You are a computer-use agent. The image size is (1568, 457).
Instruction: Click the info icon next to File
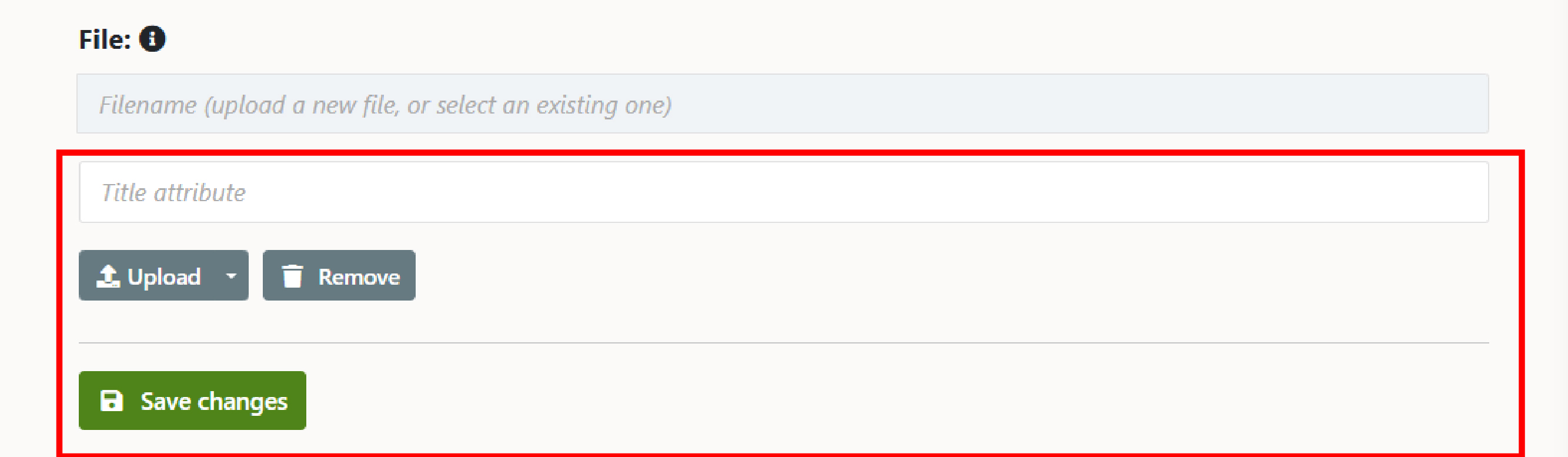(x=152, y=39)
